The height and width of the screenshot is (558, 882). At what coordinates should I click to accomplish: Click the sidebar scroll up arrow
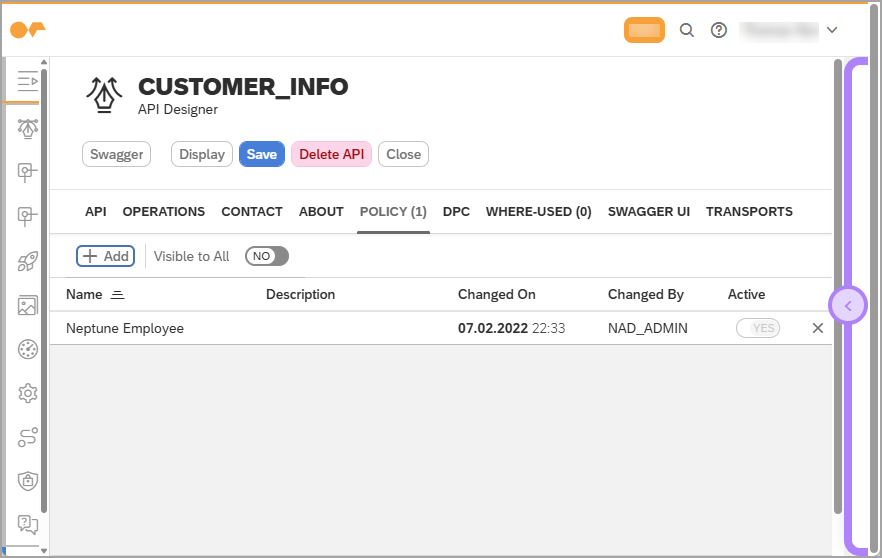tap(44, 62)
